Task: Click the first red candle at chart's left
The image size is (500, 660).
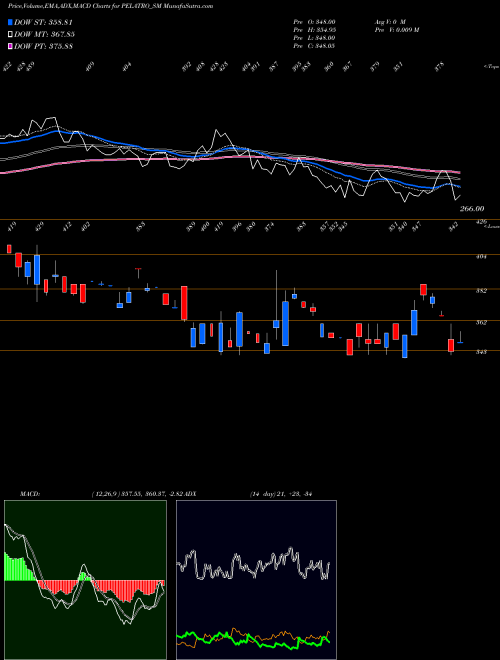Action: 9,249
